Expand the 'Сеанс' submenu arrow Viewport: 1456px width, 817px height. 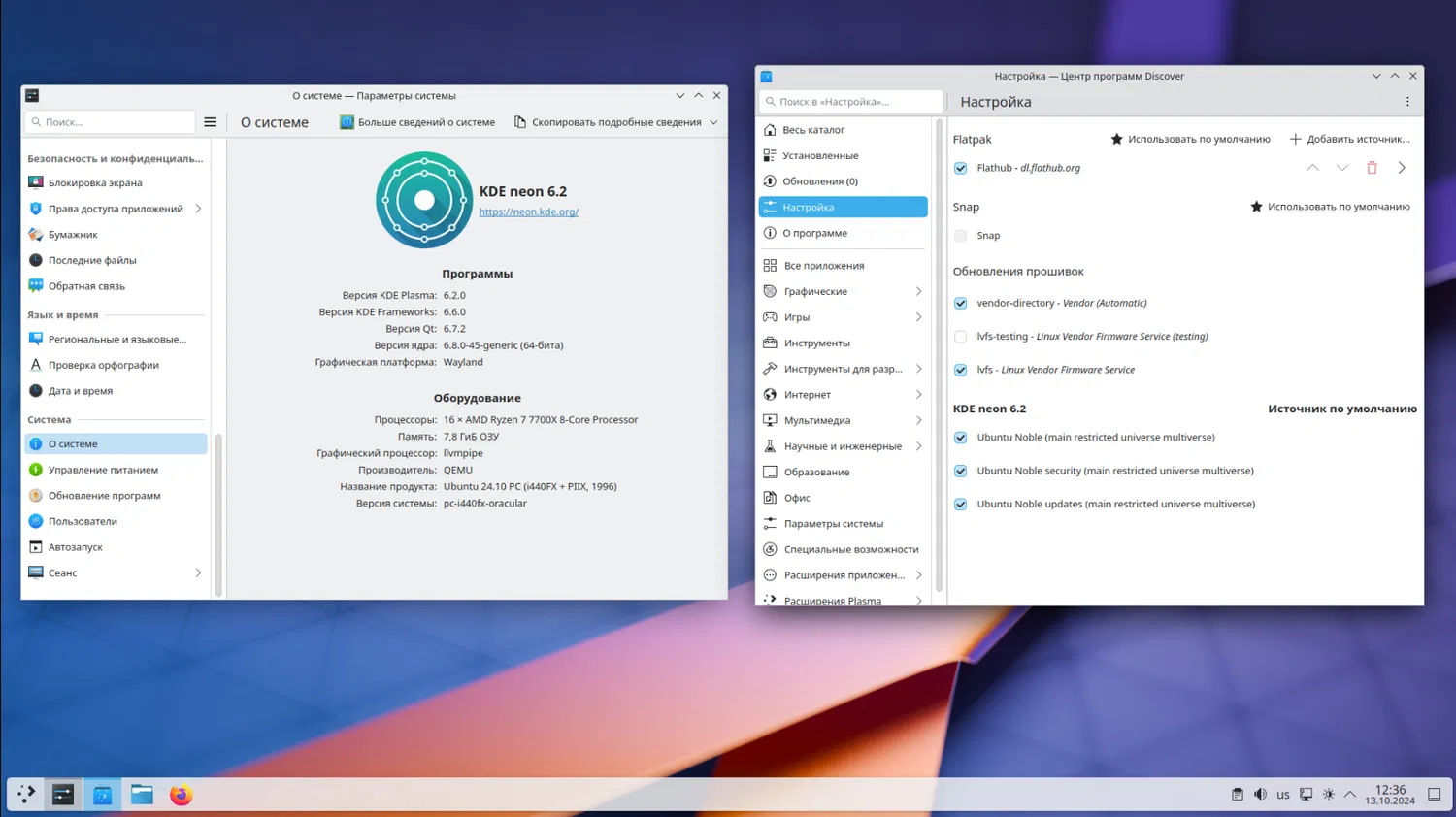[198, 572]
